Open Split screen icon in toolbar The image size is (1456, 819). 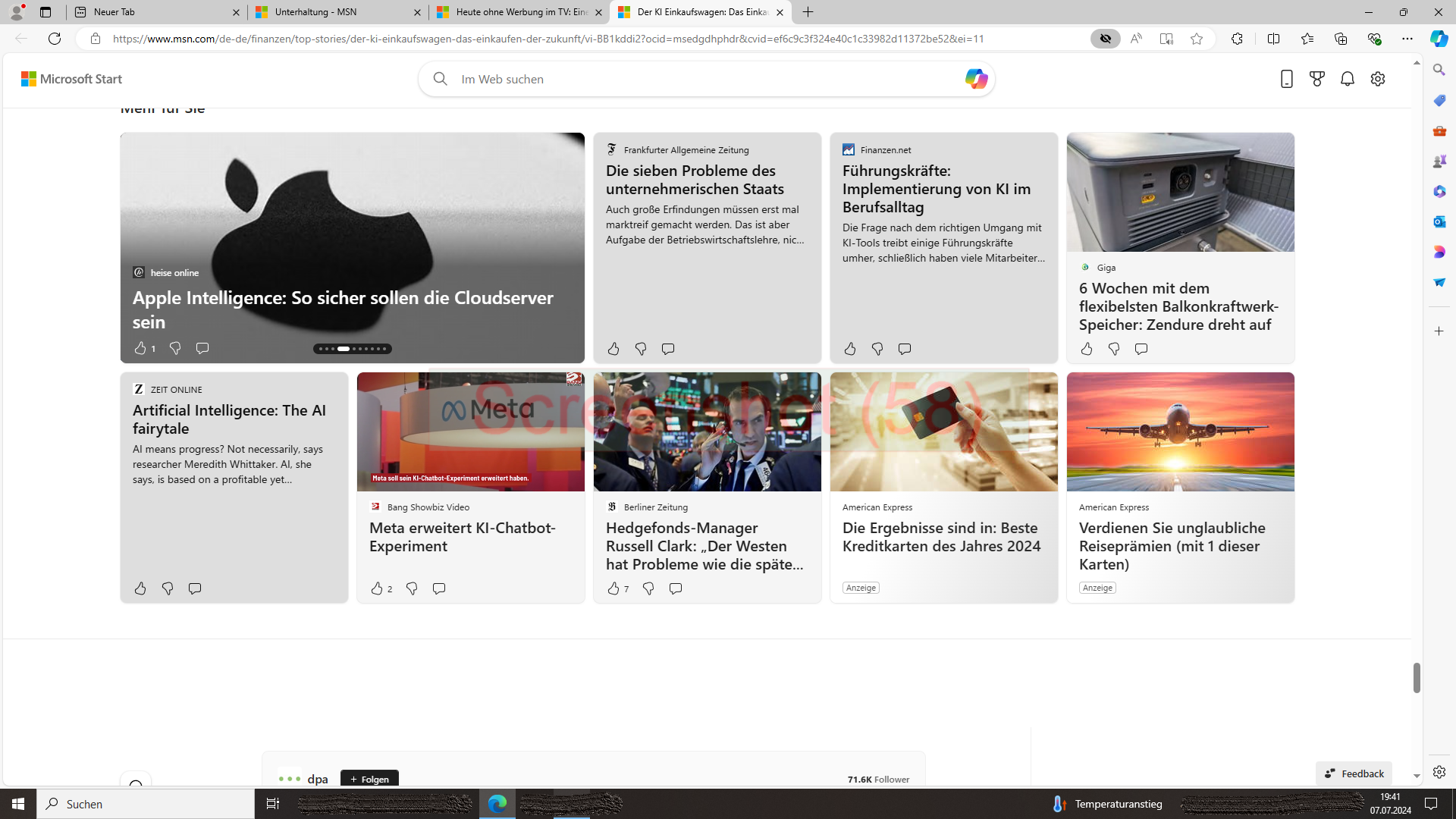tap(1273, 39)
